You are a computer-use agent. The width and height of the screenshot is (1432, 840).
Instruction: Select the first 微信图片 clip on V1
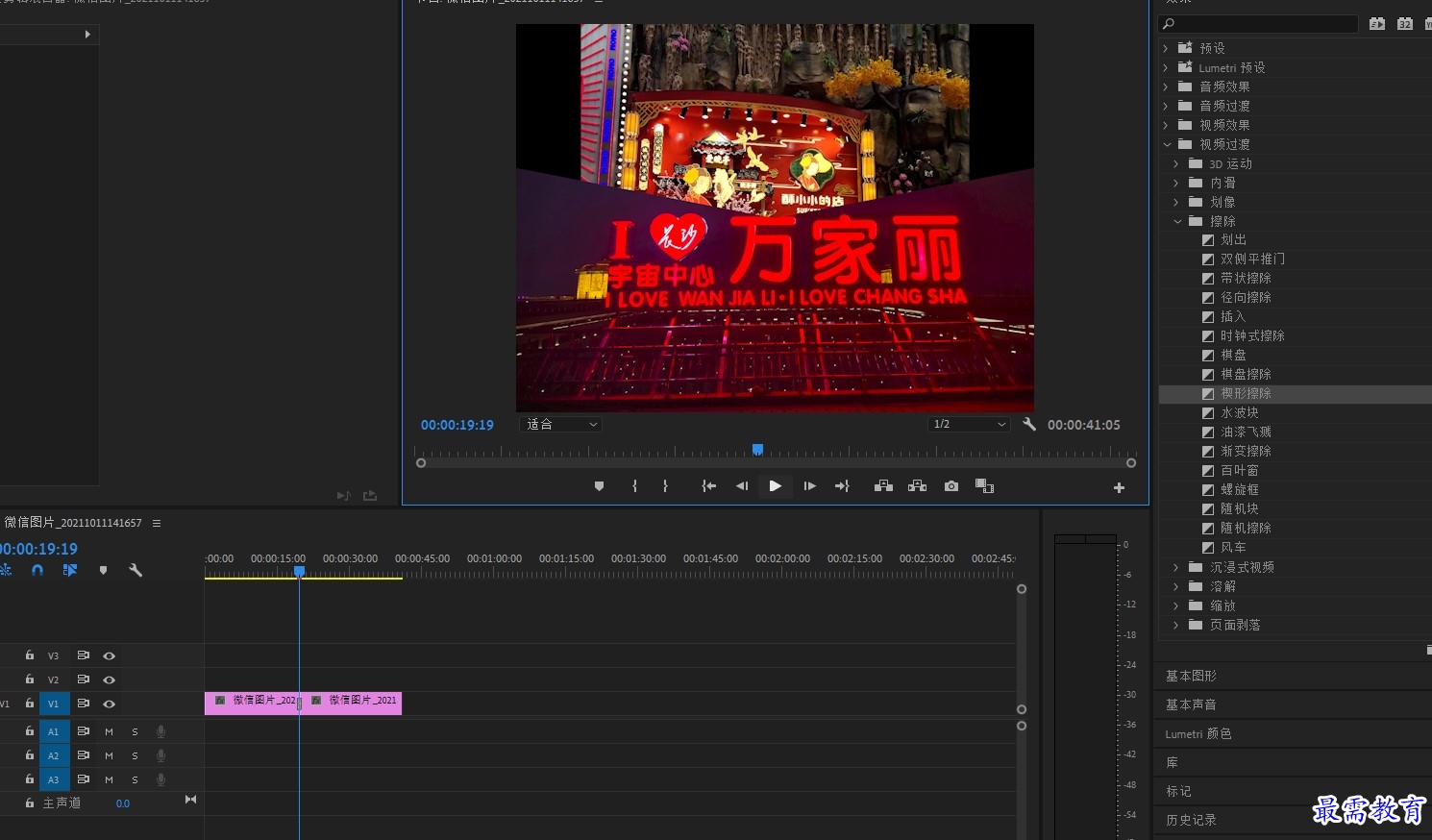click(x=252, y=704)
